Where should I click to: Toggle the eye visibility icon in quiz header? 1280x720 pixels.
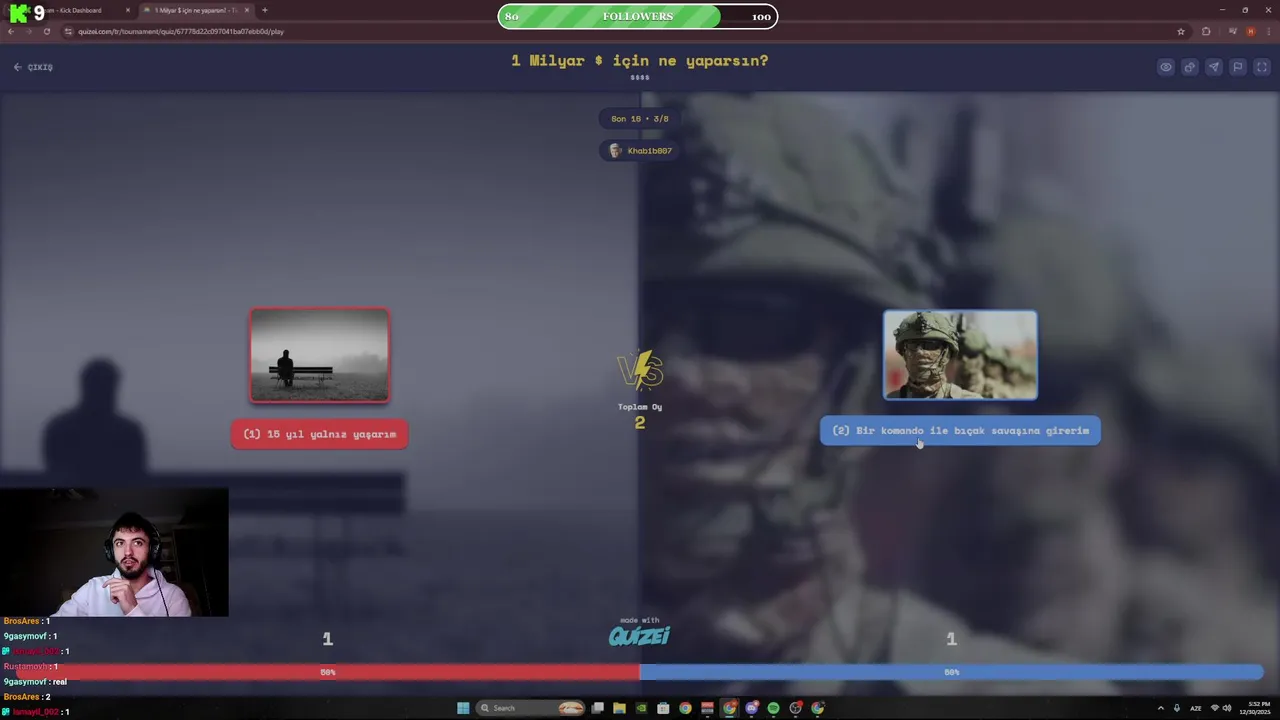(x=1166, y=67)
